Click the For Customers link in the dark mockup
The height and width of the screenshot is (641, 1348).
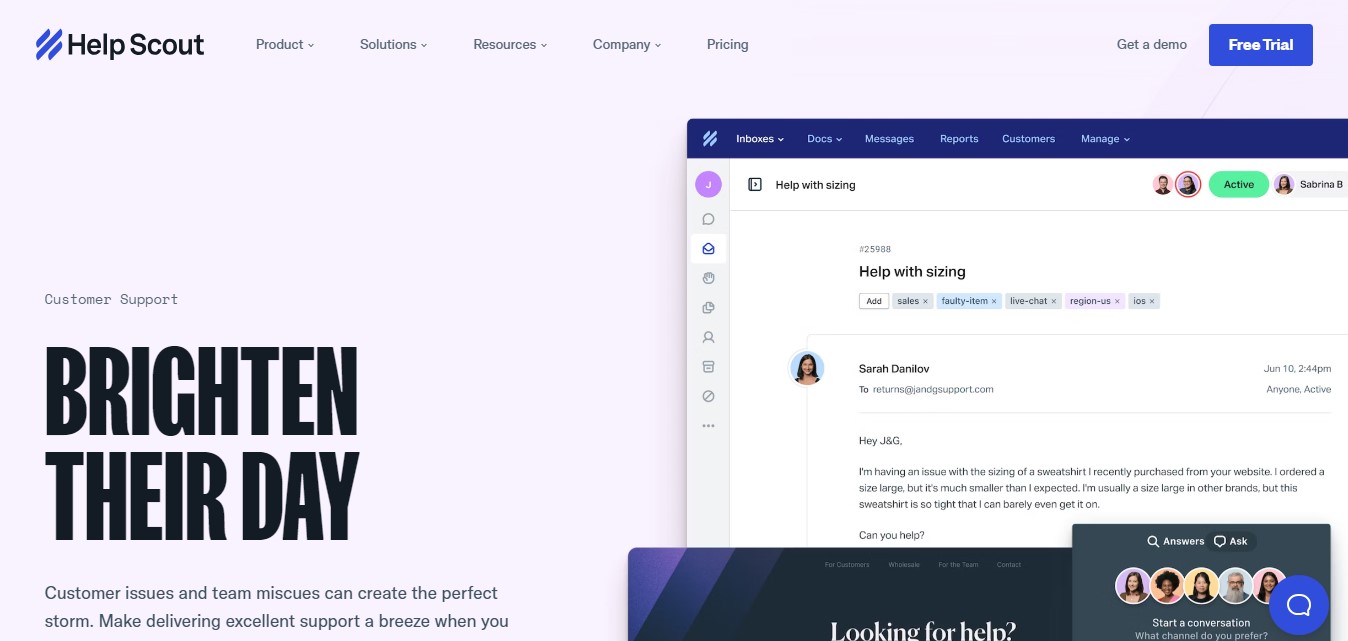[x=847, y=565]
